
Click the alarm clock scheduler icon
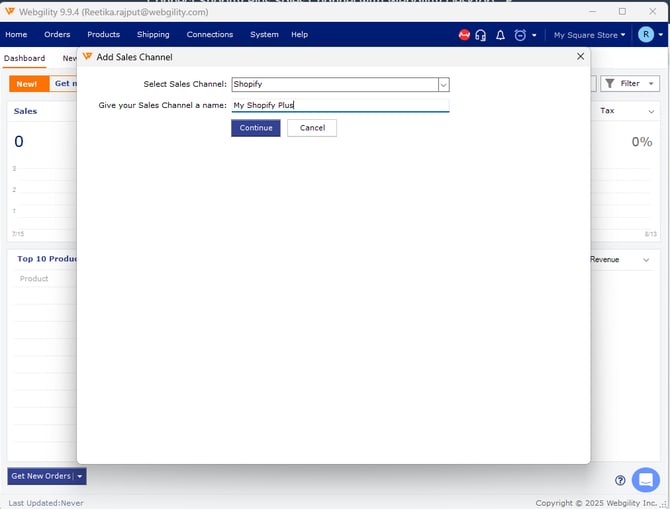click(520, 35)
